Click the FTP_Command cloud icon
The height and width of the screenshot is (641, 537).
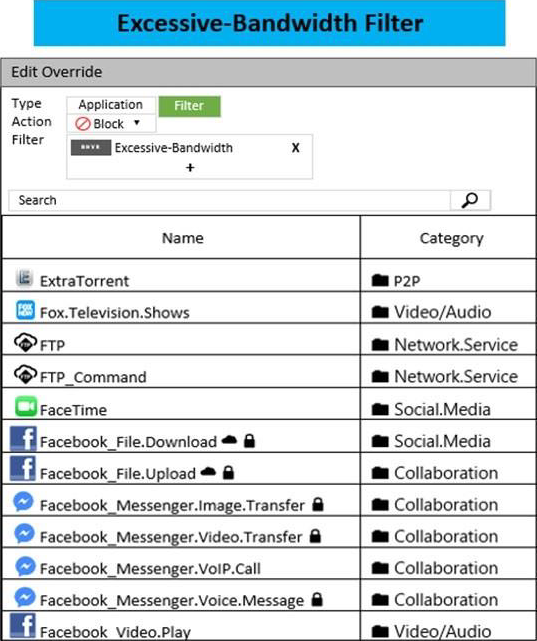pyautogui.click(x=25, y=374)
